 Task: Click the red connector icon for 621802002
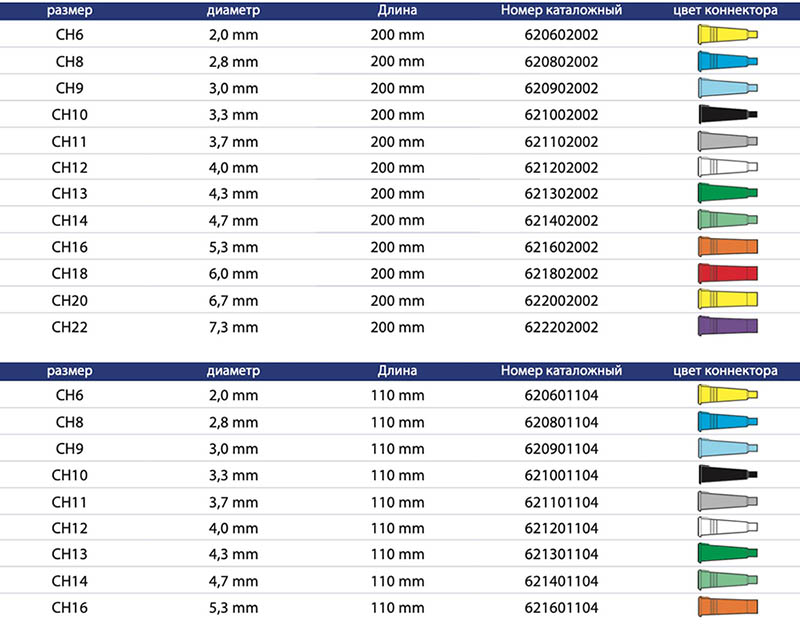coord(728,273)
